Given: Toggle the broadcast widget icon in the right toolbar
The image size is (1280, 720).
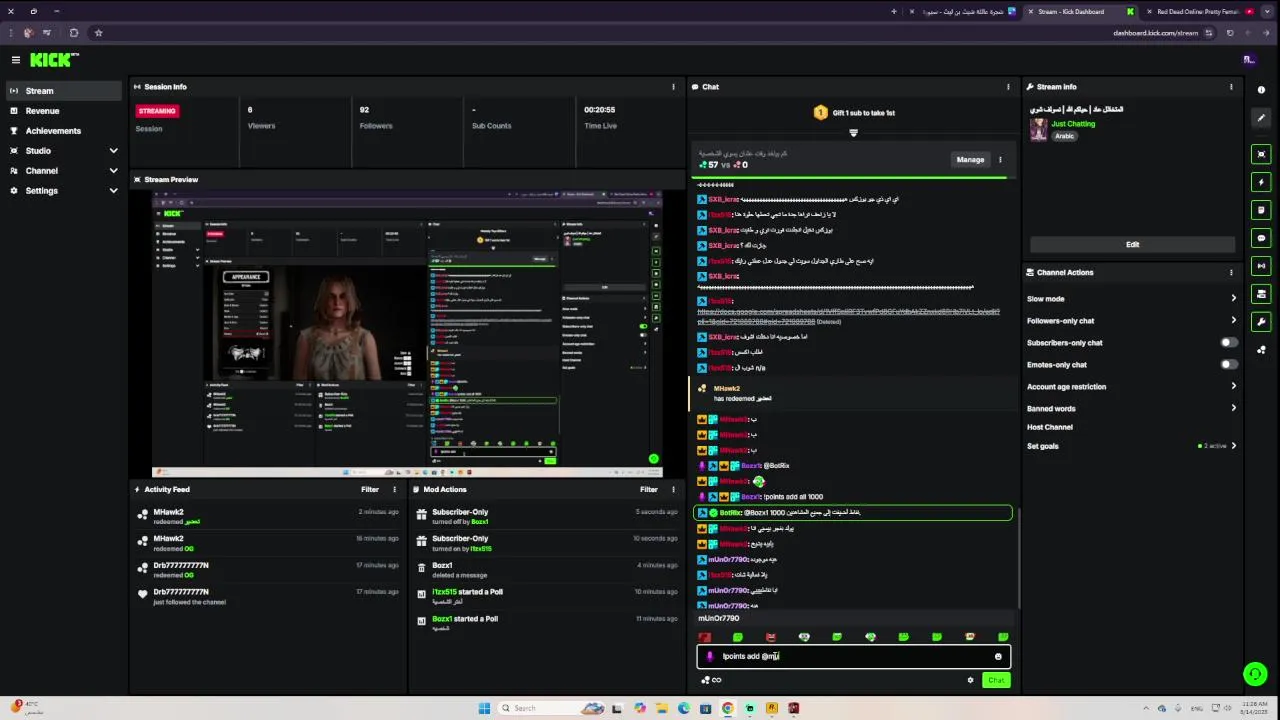Looking at the screenshot, I should [1261, 266].
